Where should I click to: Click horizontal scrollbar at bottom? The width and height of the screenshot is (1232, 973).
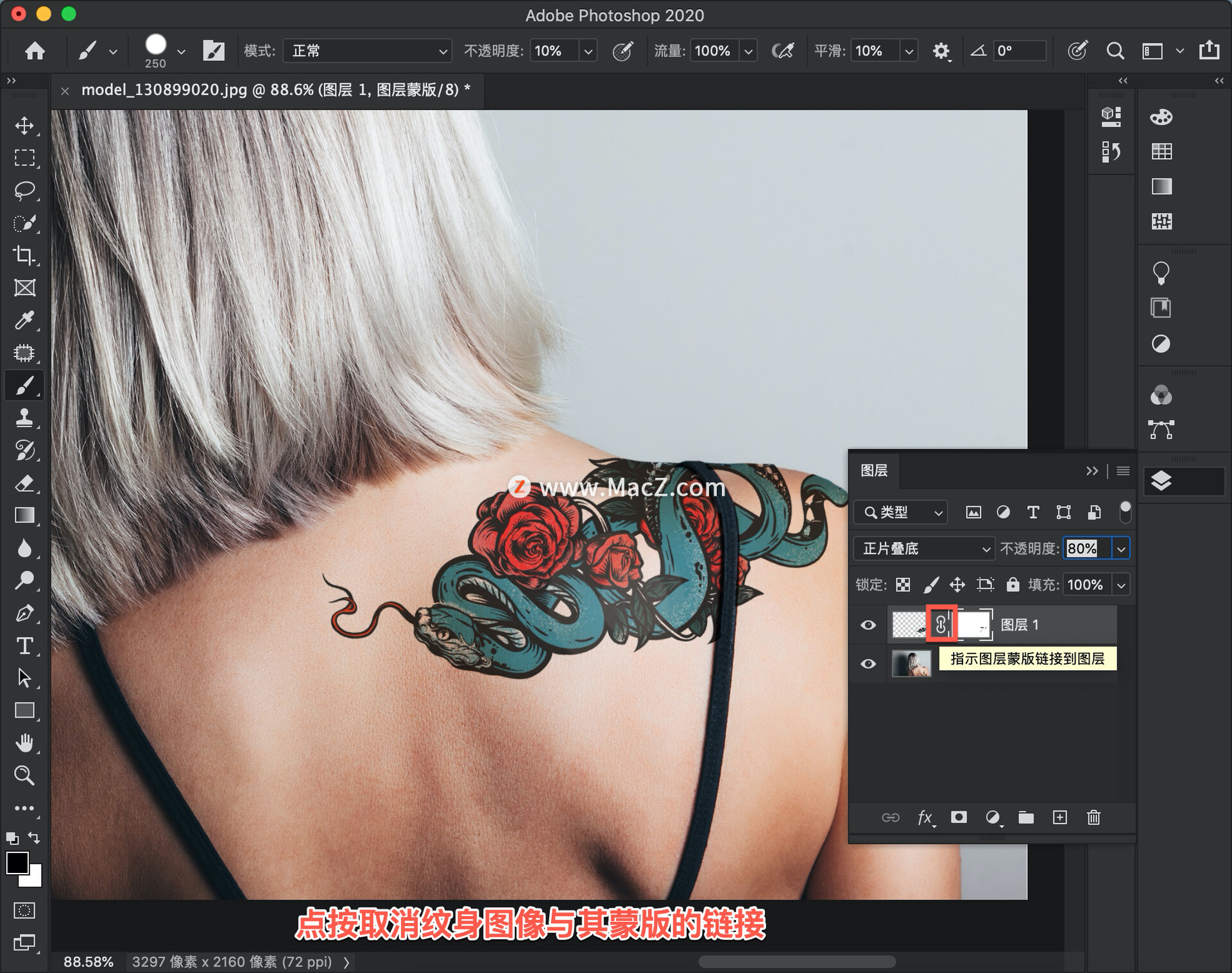(796, 961)
